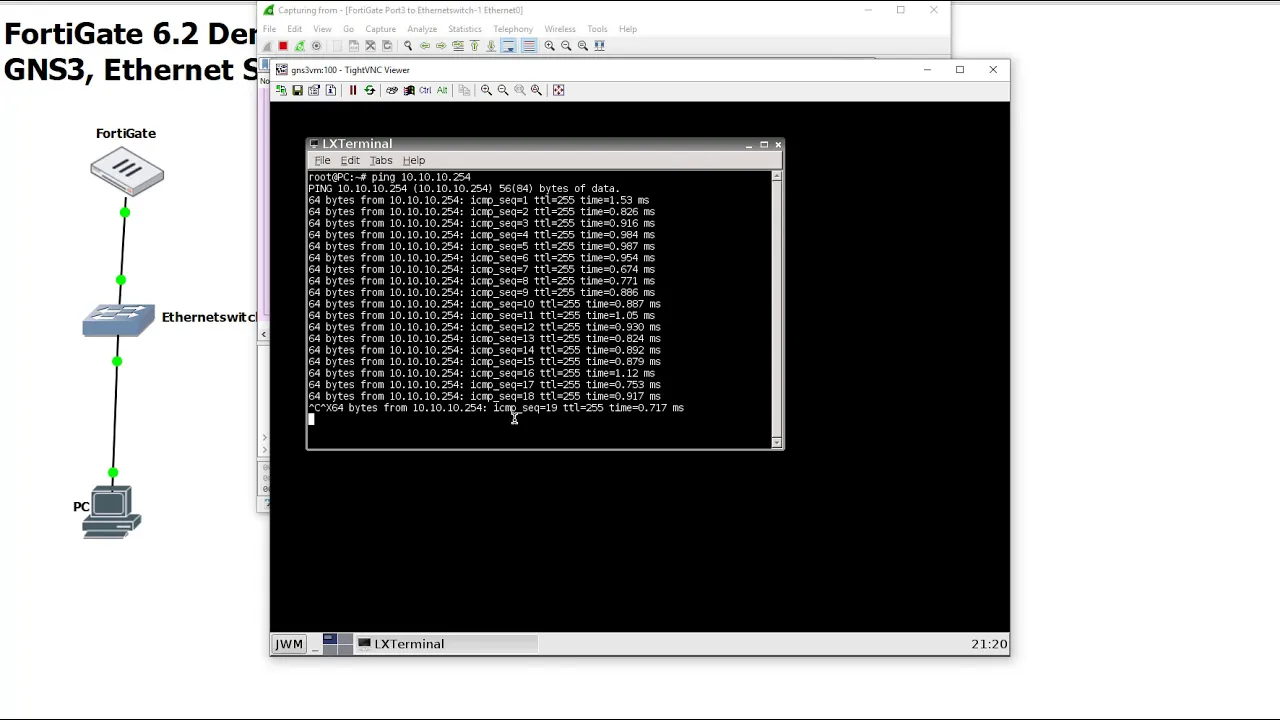The width and height of the screenshot is (1280, 720).
Task: Find a packet in Wireshark
Action: (x=408, y=46)
